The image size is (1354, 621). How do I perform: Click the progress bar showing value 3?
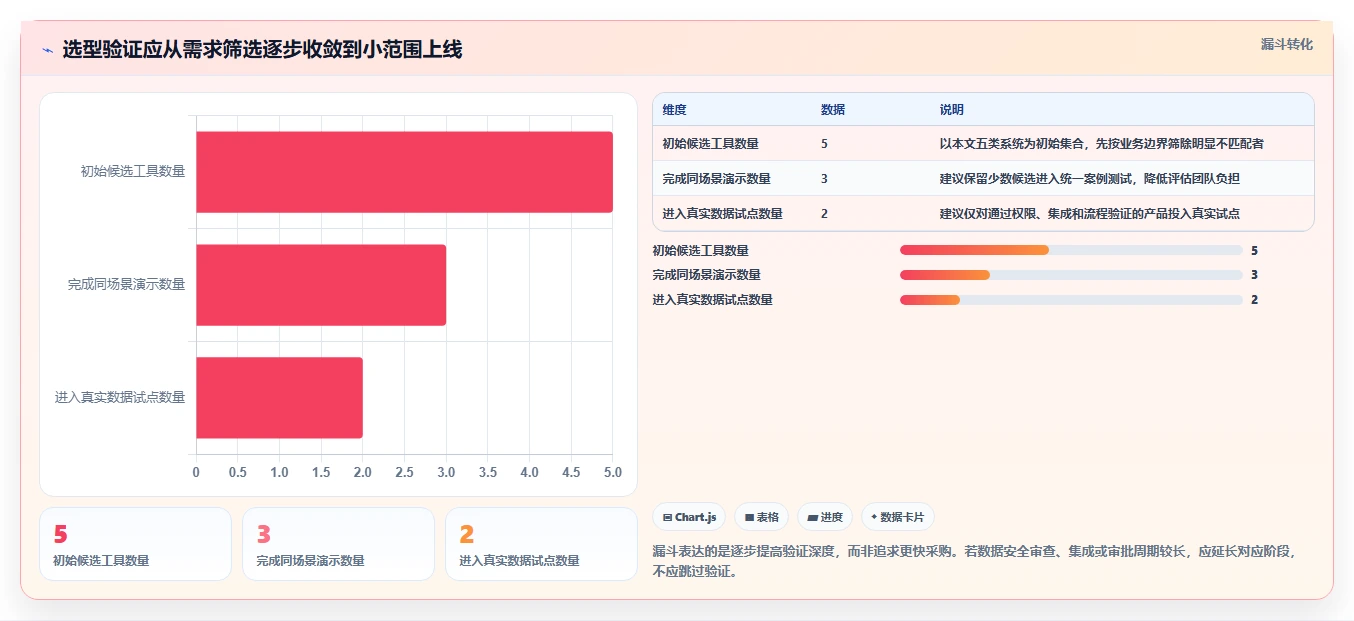(x=1071, y=275)
